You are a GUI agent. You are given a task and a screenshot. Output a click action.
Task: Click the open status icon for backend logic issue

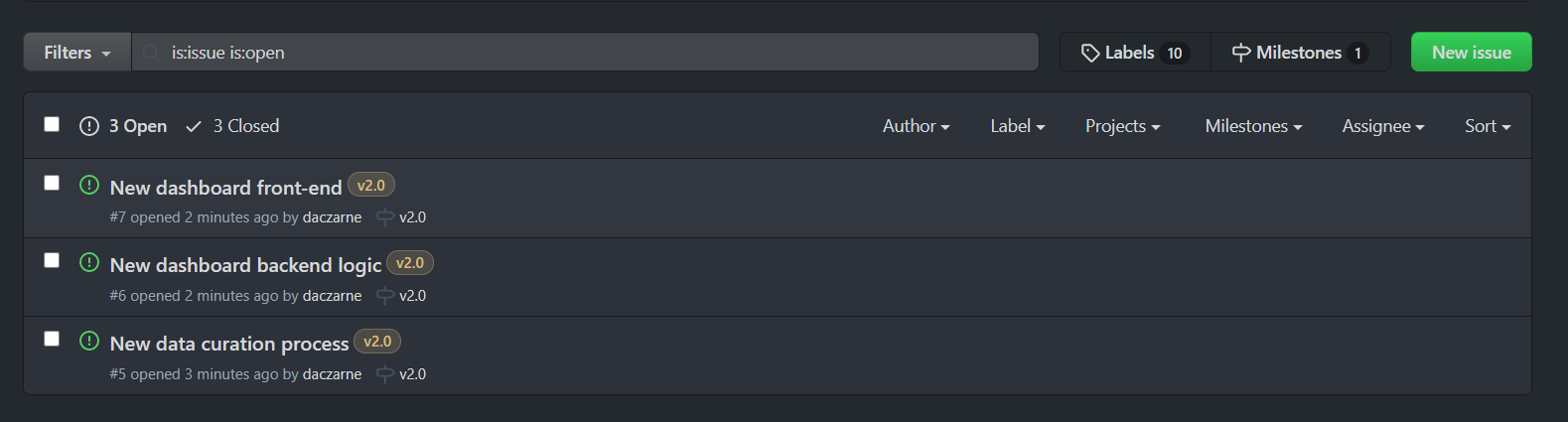89,262
